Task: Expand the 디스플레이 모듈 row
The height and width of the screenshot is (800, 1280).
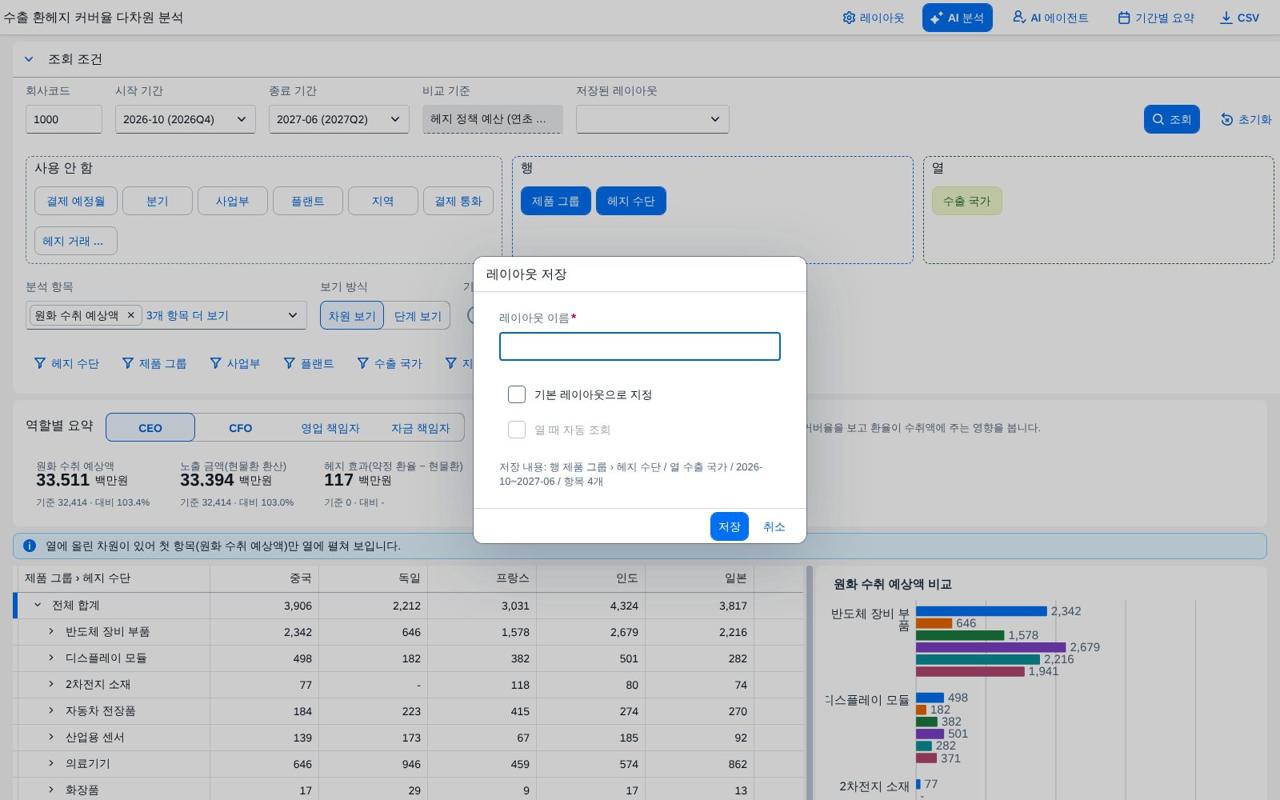Action: (x=51, y=658)
